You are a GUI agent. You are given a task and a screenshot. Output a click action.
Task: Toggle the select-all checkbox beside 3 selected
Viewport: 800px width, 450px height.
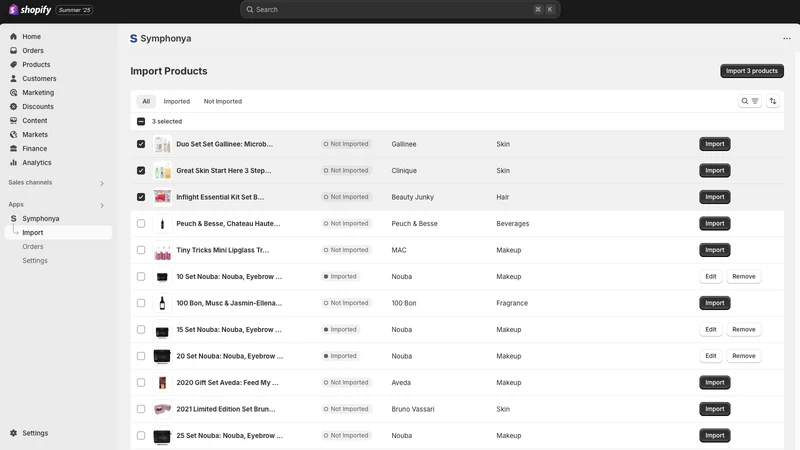tap(141, 121)
